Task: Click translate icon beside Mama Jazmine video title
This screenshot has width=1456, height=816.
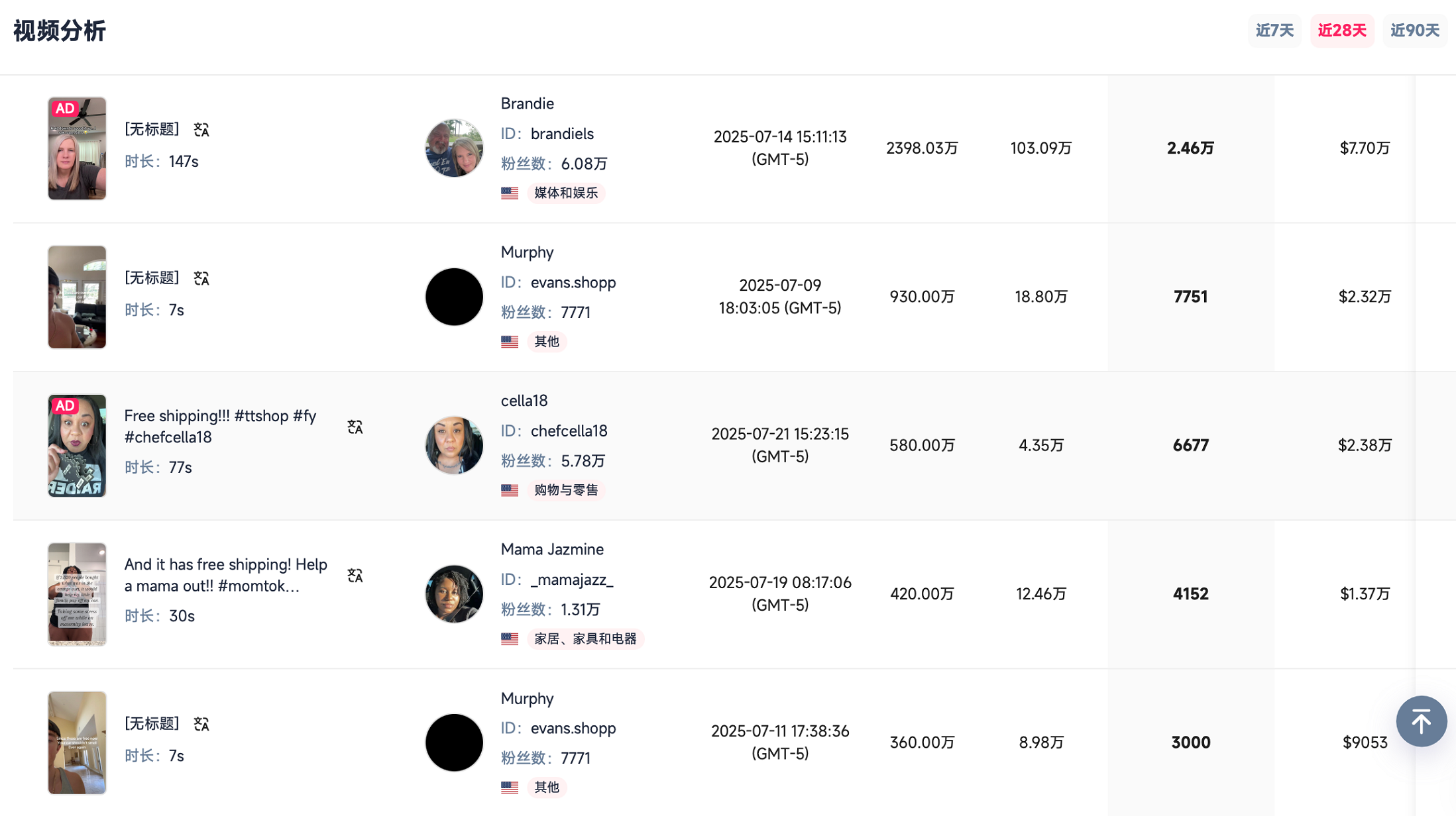Action: point(355,576)
